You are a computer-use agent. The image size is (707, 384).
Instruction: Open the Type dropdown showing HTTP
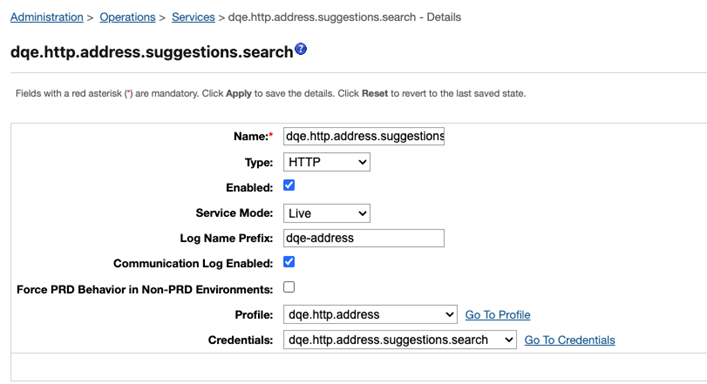[327, 162]
